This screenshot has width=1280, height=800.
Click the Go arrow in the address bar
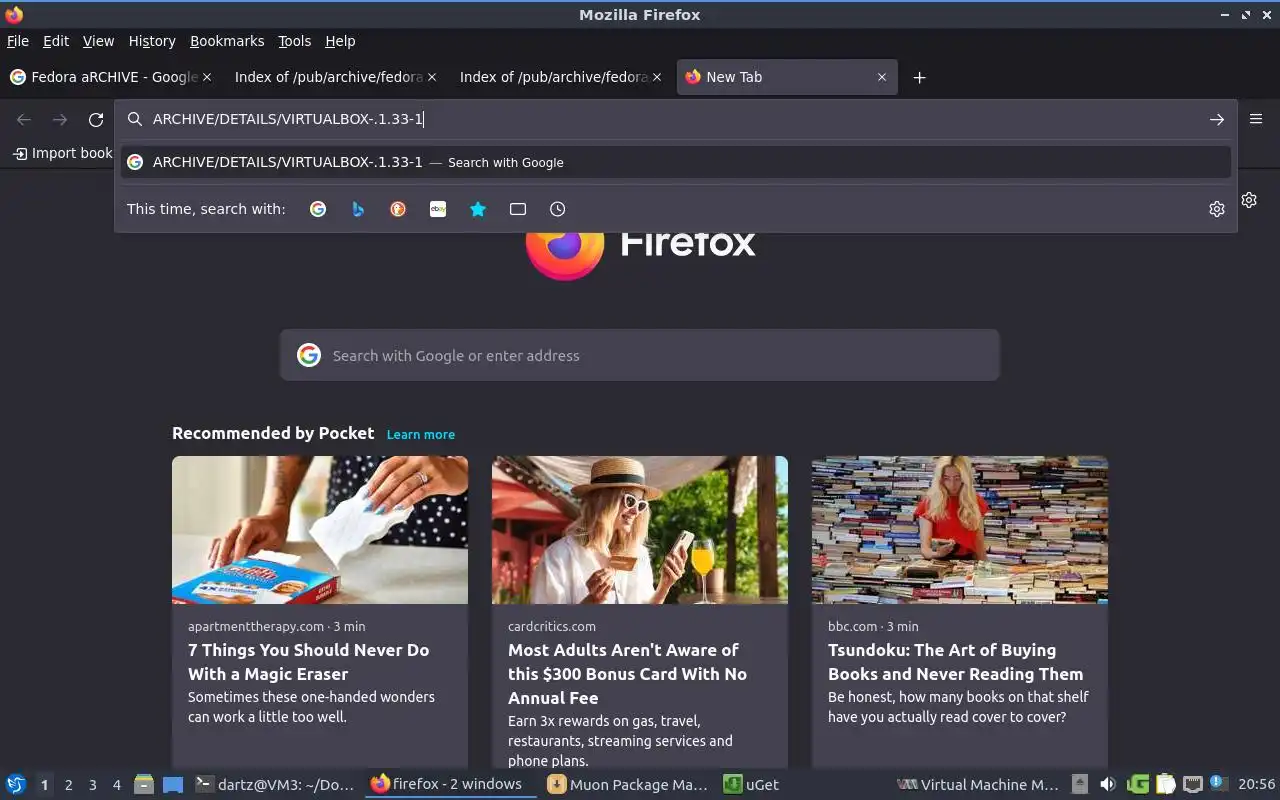point(1217,119)
